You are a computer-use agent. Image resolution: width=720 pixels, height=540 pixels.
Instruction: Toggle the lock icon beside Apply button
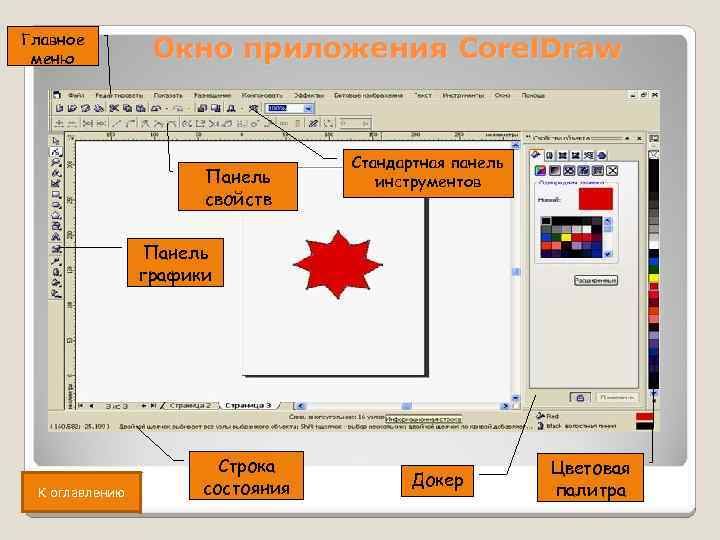580,398
